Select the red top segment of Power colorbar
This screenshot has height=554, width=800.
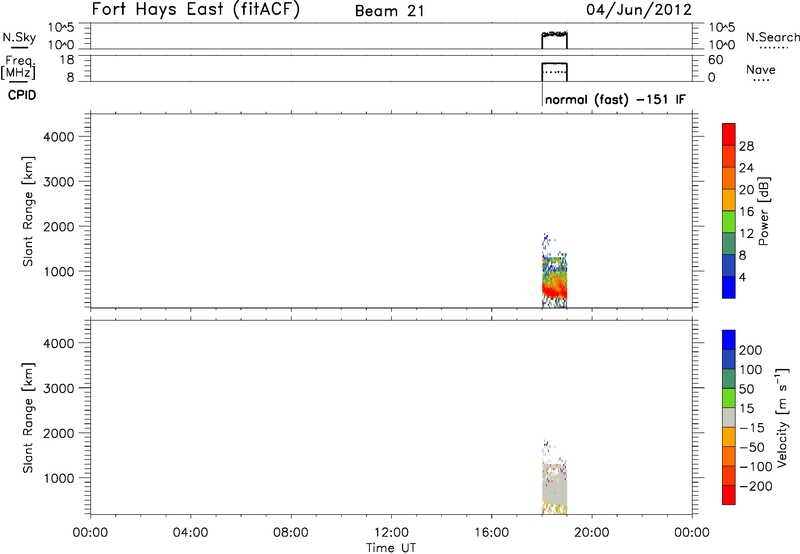click(729, 134)
